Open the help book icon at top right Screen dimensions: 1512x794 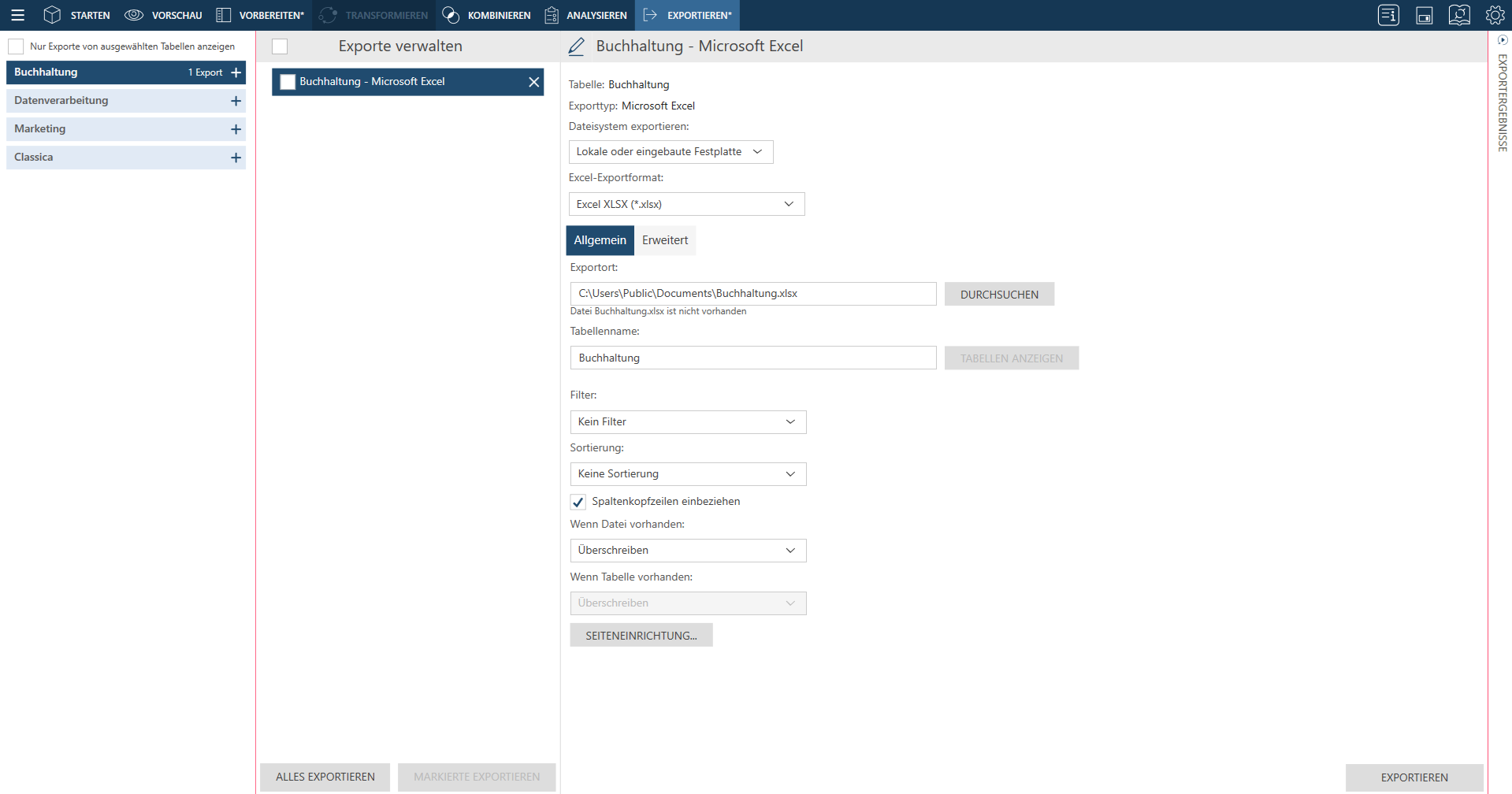coord(1459,15)
